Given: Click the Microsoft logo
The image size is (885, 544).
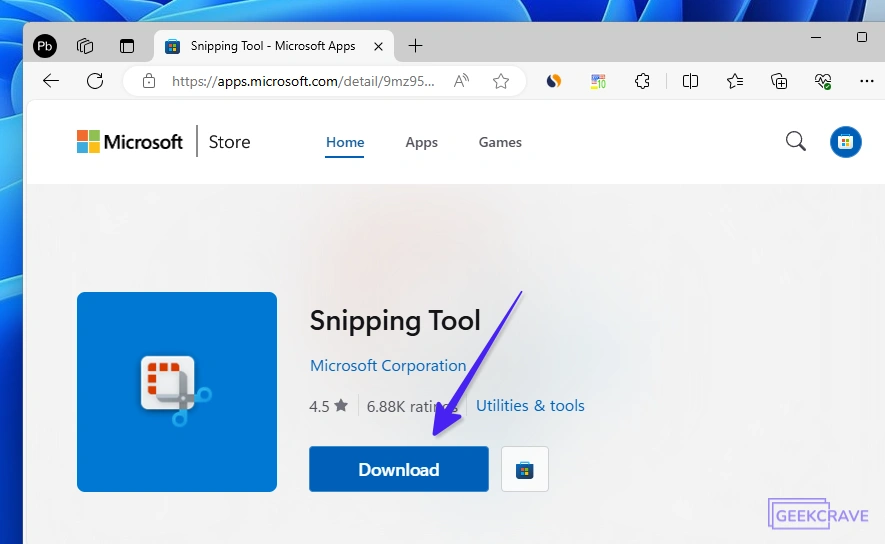Looking at the screenshot, I should (130, 142).
